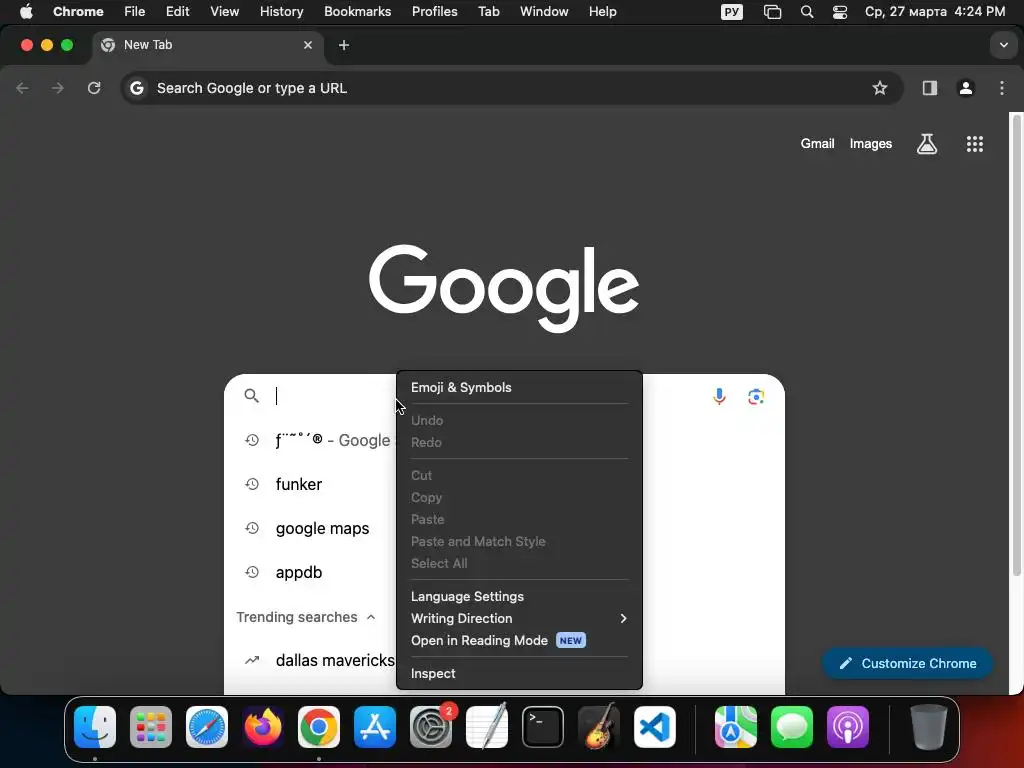Open Messages from the Dock

[792, 727]
